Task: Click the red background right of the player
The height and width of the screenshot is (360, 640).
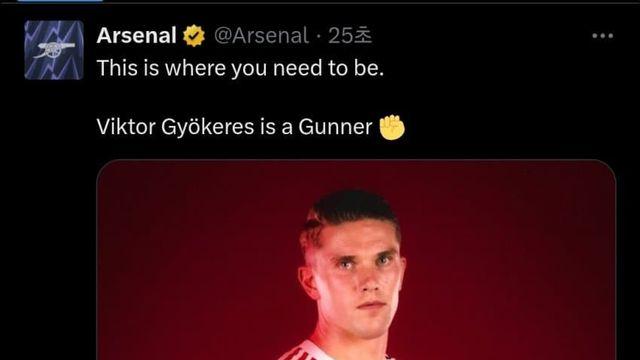Action: click(x=510, y=261)
